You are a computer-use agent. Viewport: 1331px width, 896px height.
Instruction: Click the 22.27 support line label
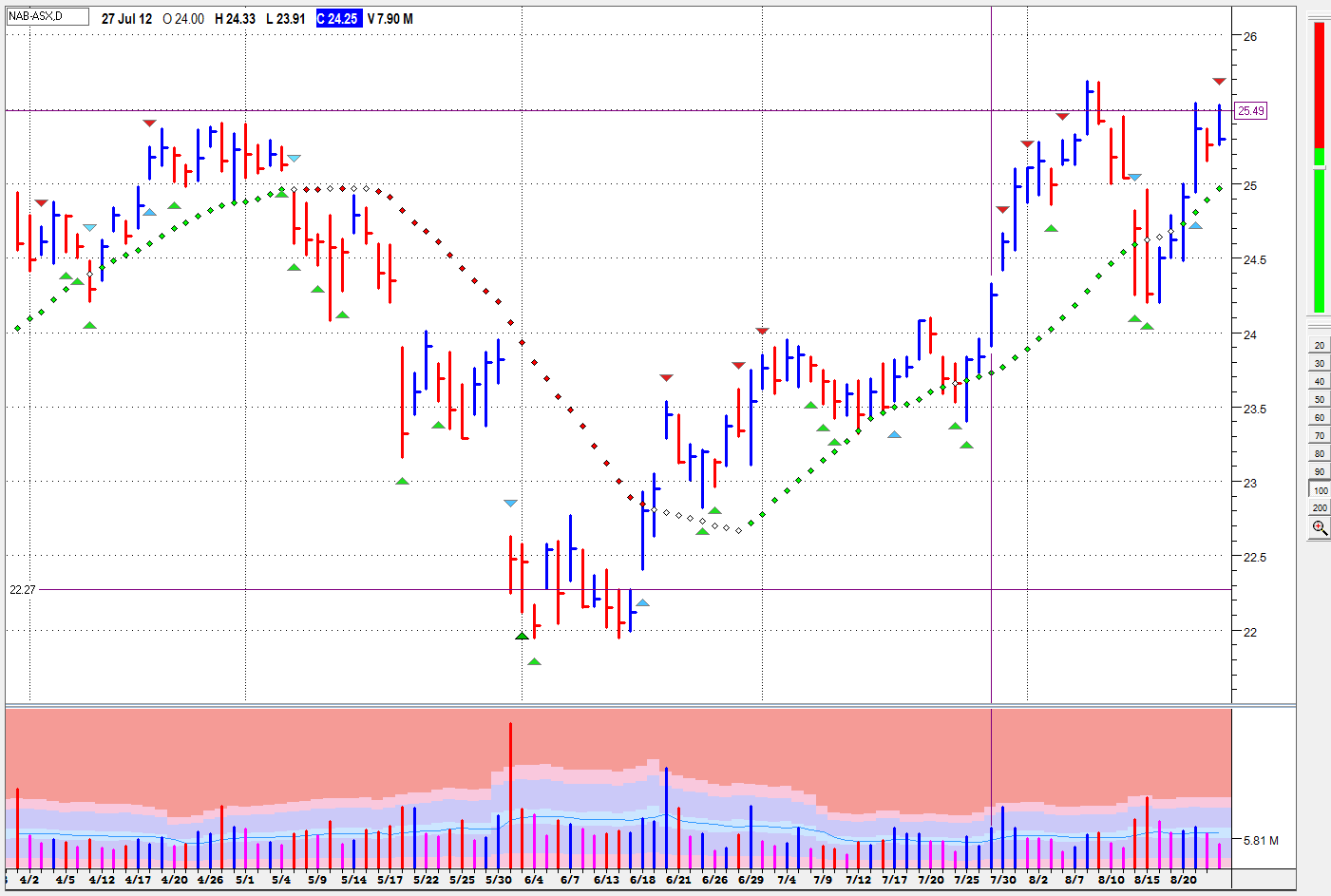22,590
